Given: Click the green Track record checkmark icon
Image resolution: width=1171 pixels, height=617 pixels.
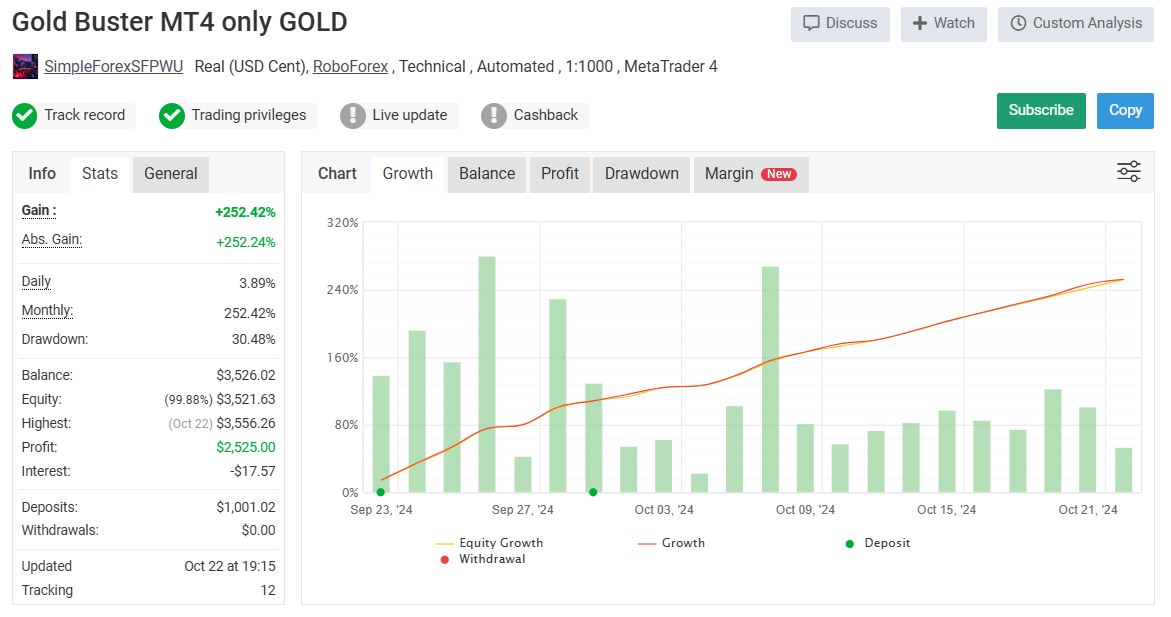Looking at the screenshot, I should [x=24, y=116].
